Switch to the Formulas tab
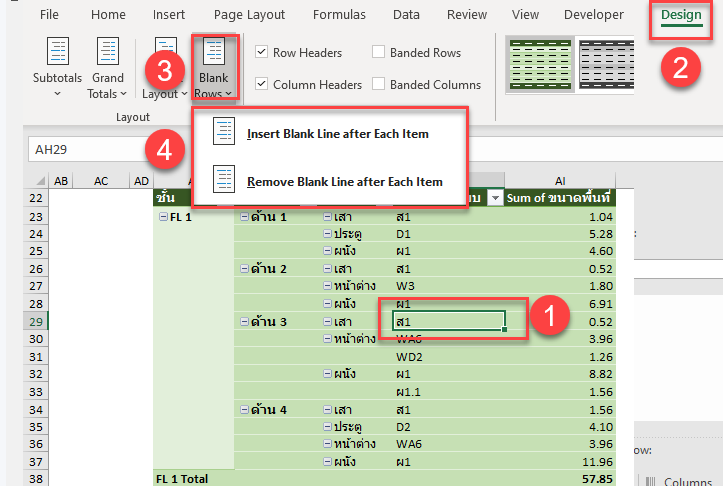The height and width of the screenshot is (486, 723). (339, 15)
